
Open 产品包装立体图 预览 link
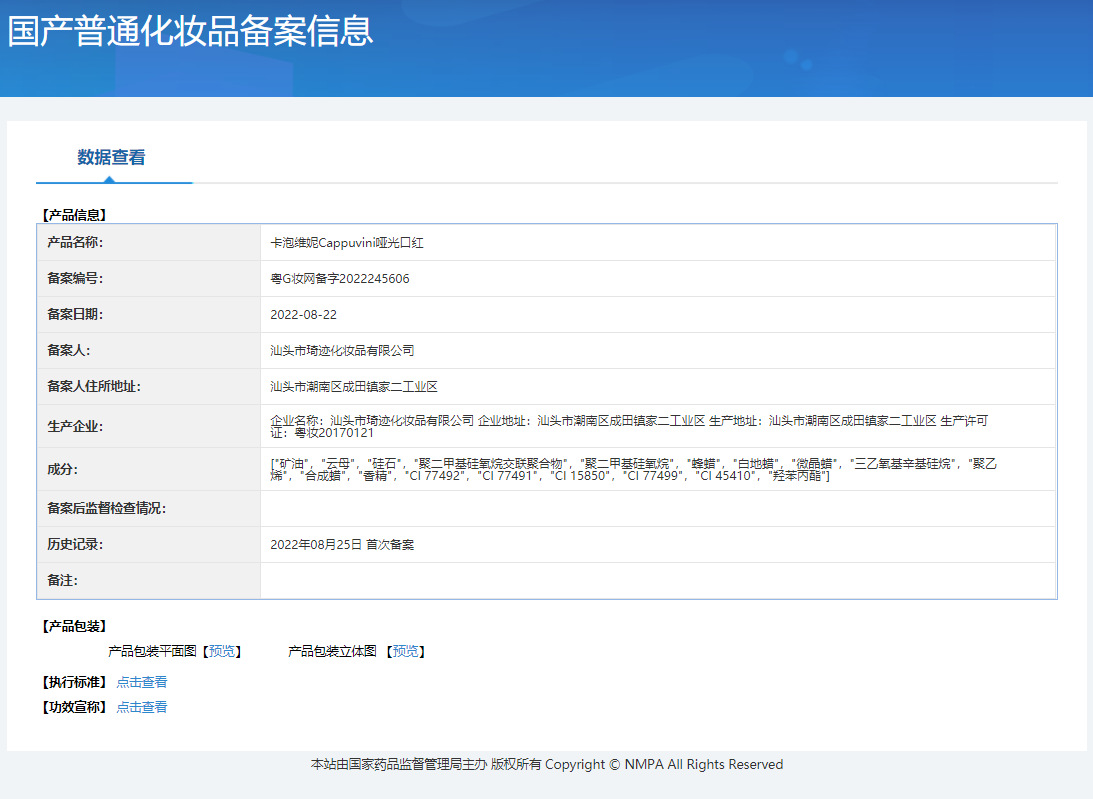click(x=405, y=651)
